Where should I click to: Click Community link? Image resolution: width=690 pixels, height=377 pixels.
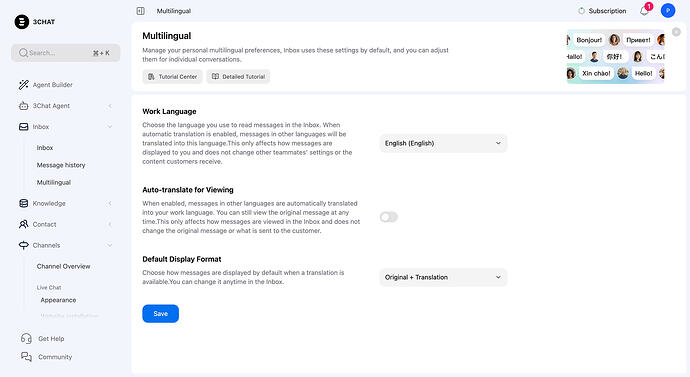(55, 357)
